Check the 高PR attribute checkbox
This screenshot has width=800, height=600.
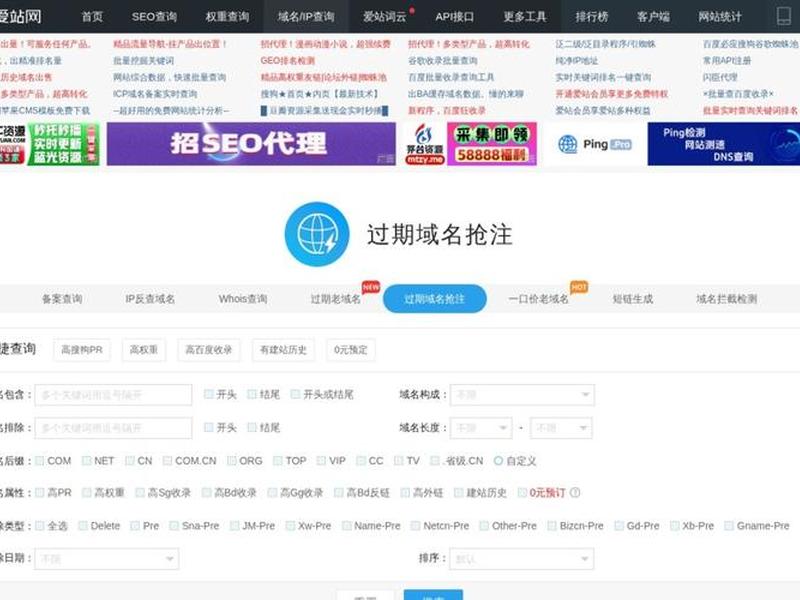click(39, 492)
